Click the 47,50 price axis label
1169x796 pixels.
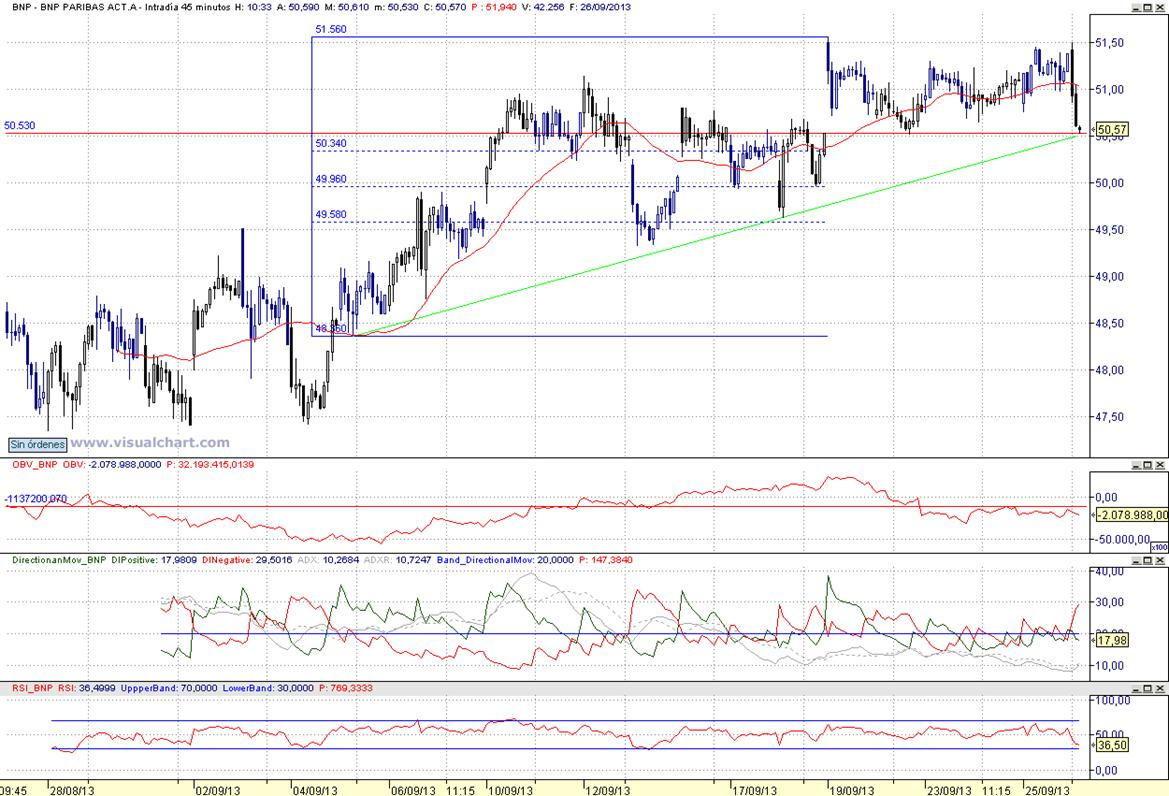coord(1109,417)
